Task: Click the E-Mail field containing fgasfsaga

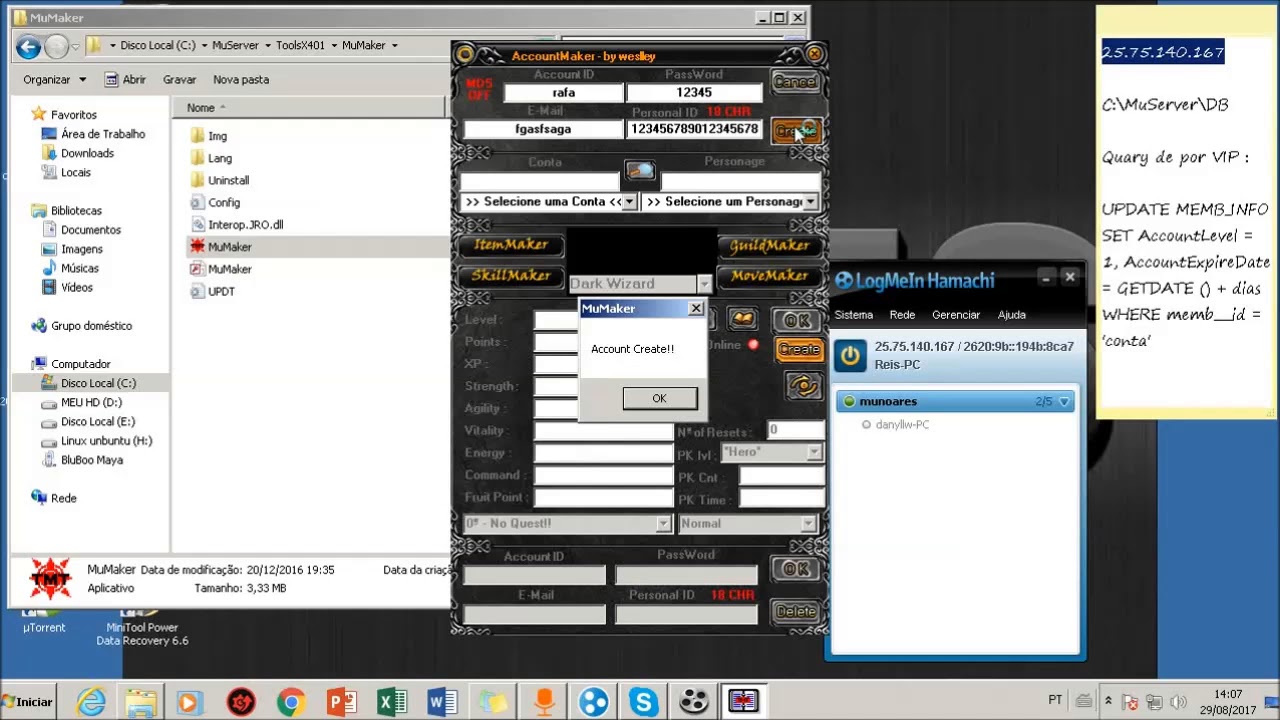Action: coord(543,129)
